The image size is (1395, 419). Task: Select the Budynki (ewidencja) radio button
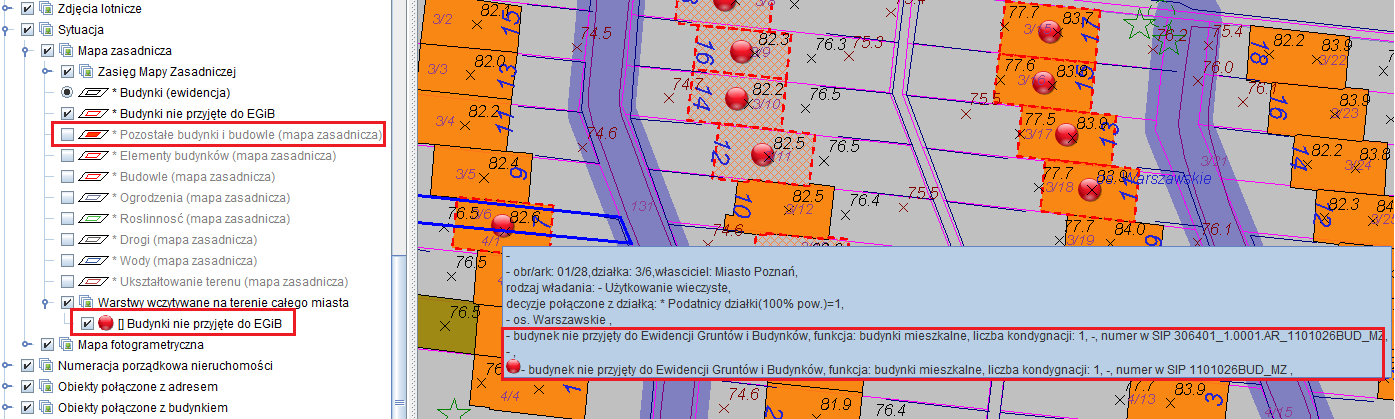(x=67, y=92)
